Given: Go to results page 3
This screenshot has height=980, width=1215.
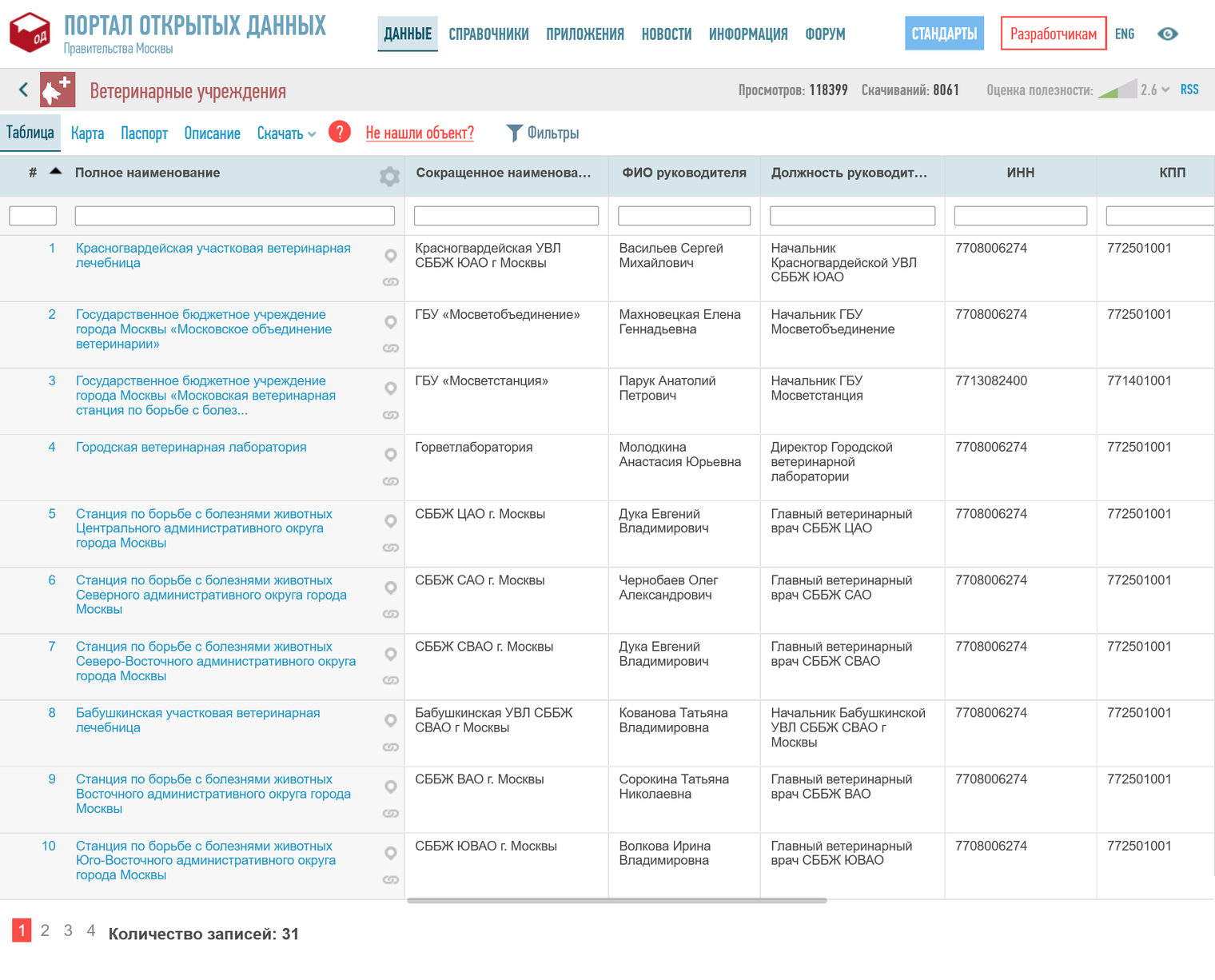Looking at the screenshot, I should coord(68,930).
